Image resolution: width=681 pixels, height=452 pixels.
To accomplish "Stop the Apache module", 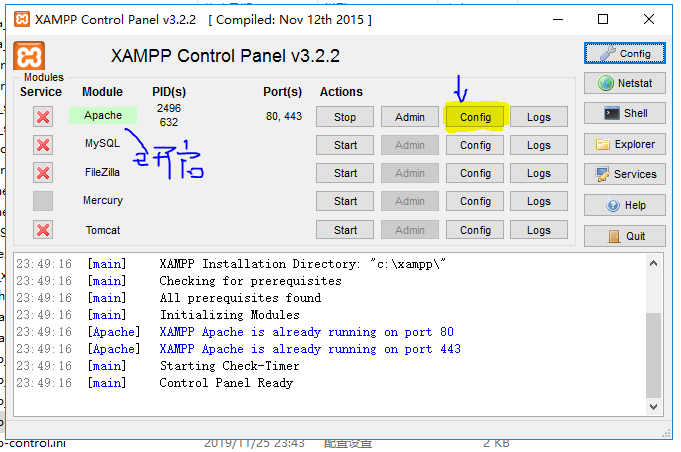I will tap(345, 117).
